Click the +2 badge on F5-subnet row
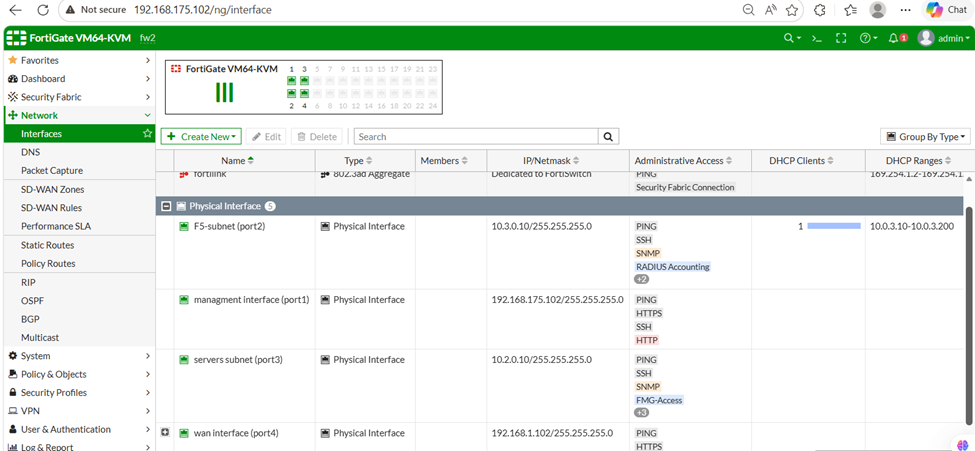This screenshot has height=451, width=975. tap(641, 280)
